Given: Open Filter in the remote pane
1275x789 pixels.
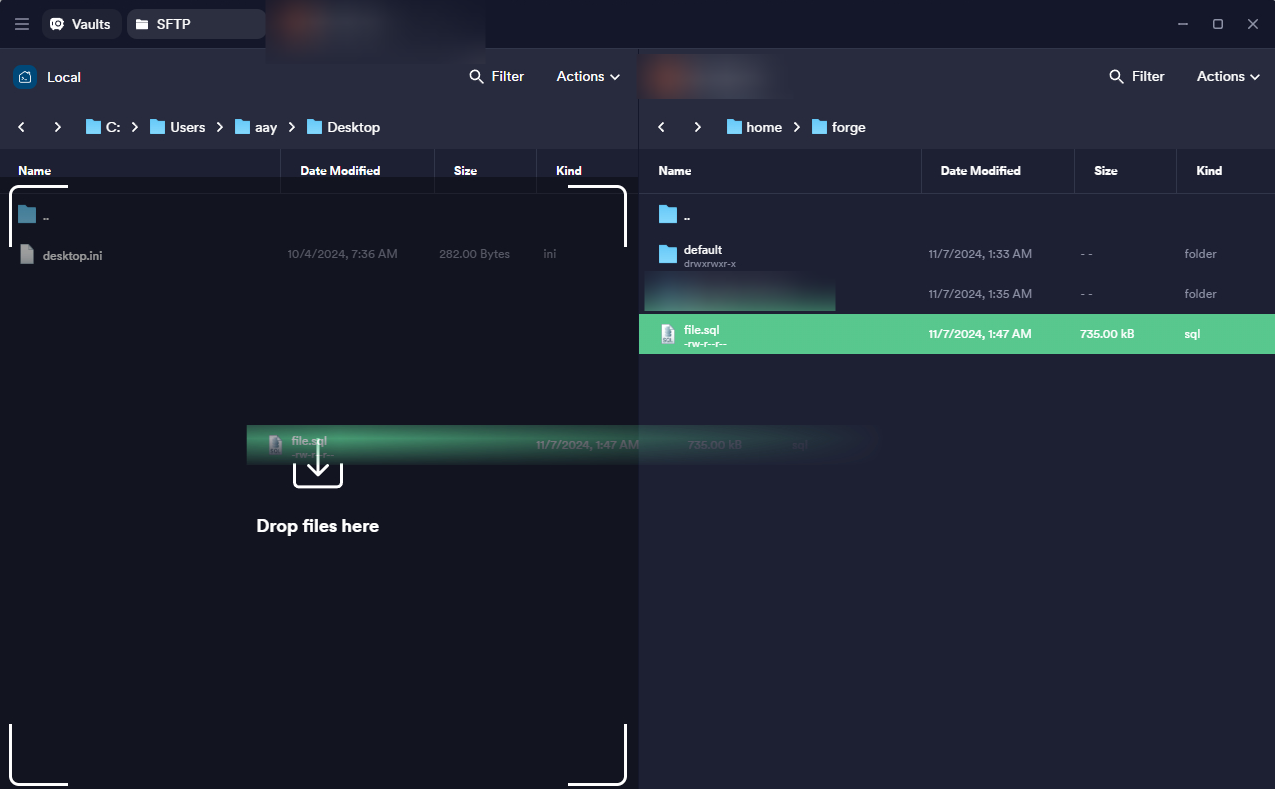Looking at the screenshot, I should (x=1137, y=77).
